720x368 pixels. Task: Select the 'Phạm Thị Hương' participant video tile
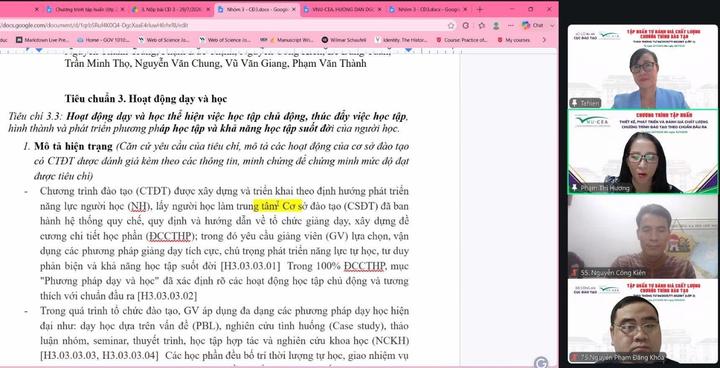pyautogui.click(x=643, y=152)
